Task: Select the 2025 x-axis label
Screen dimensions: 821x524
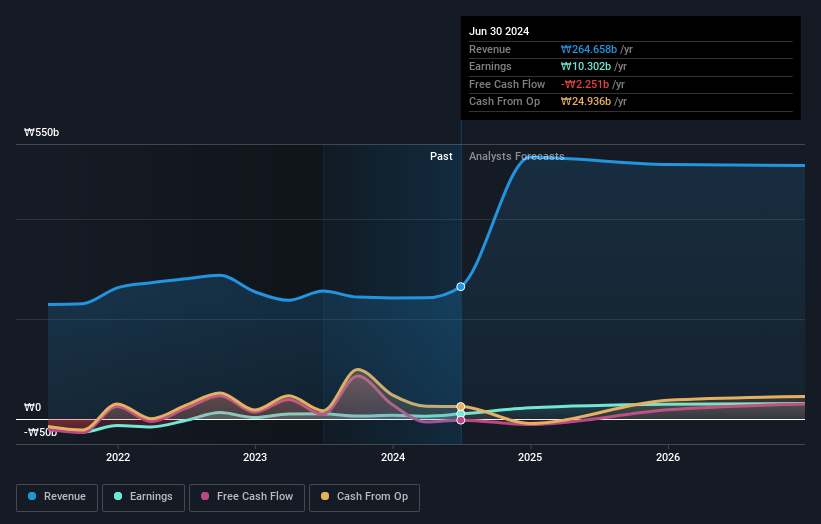Action: pyautogui.click(x=530, y=457)
